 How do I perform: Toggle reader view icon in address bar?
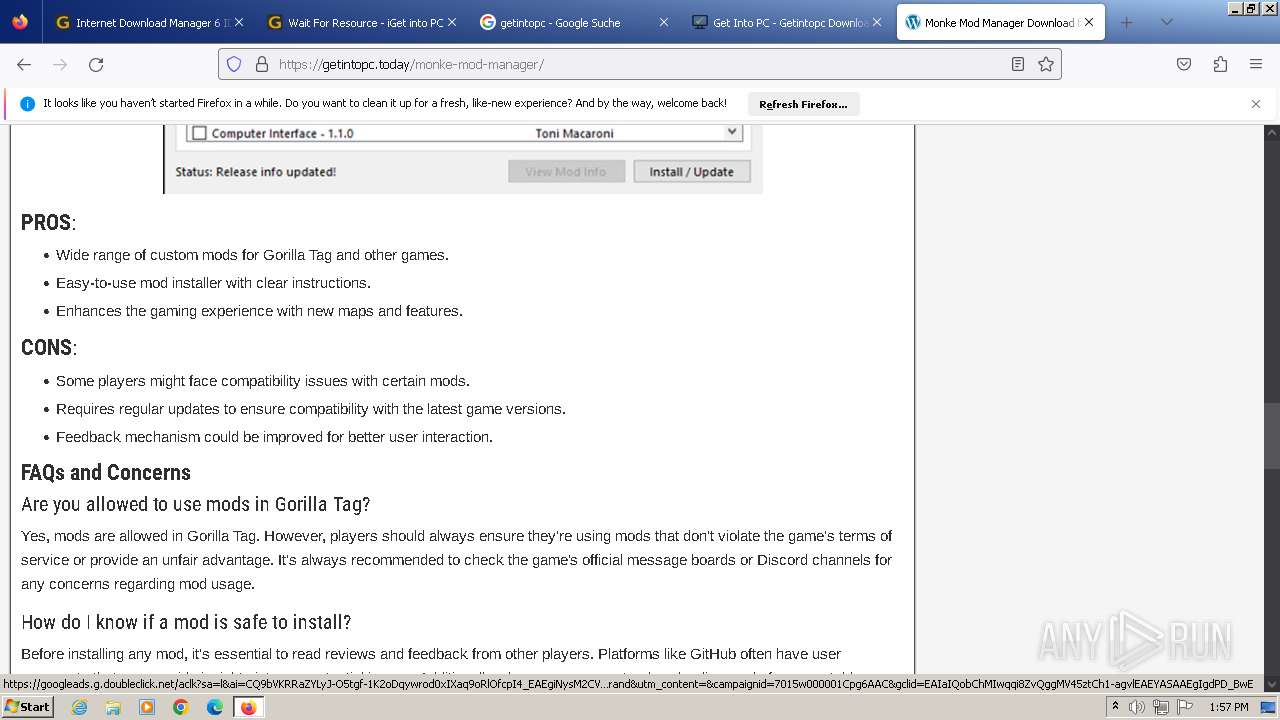(1017, 64)
